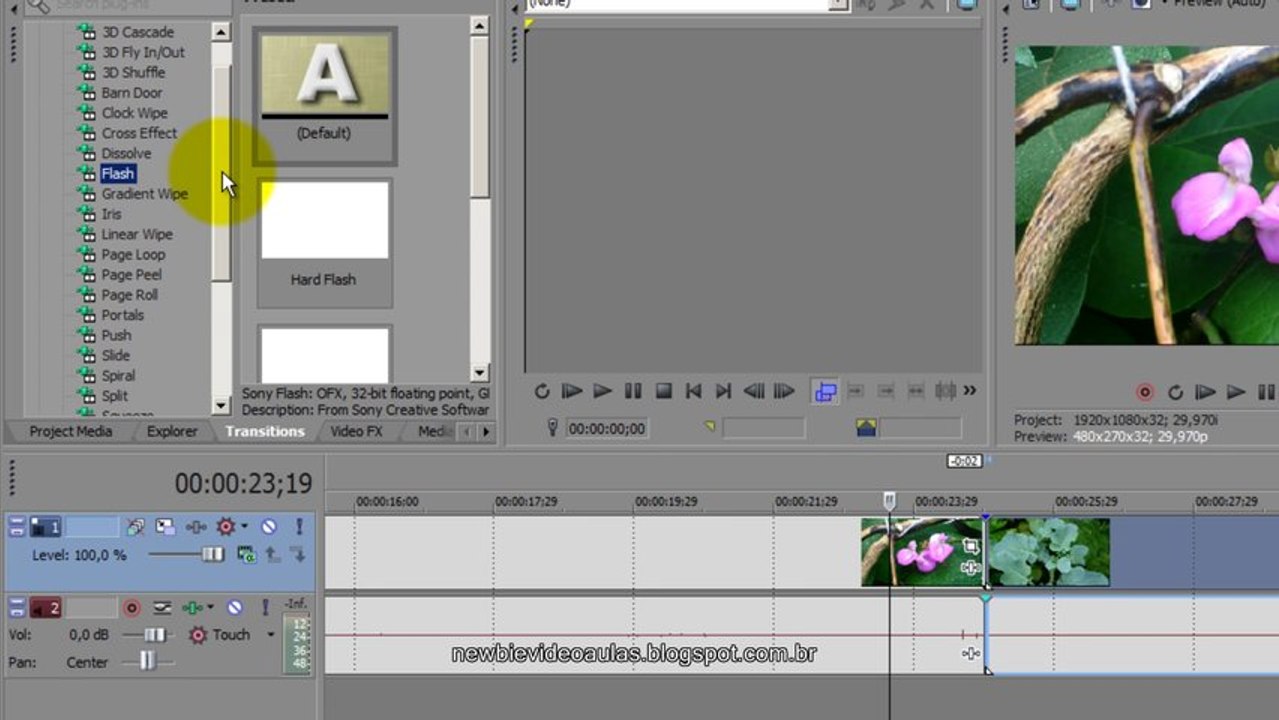Viewport: 1279px width, 720px height.
Task: Click Add to Timeline Up to Cursor icon
Action: pos(886,391)
